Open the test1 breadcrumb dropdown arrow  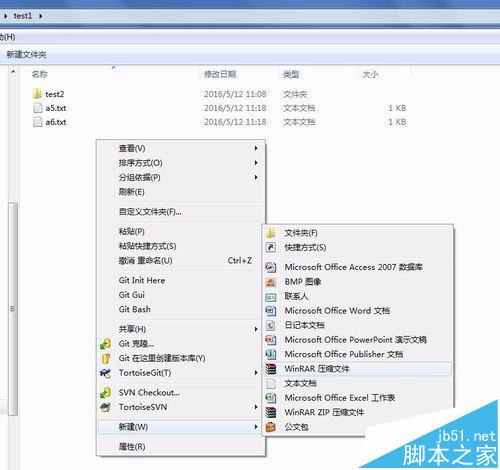[x=40, y=16]
